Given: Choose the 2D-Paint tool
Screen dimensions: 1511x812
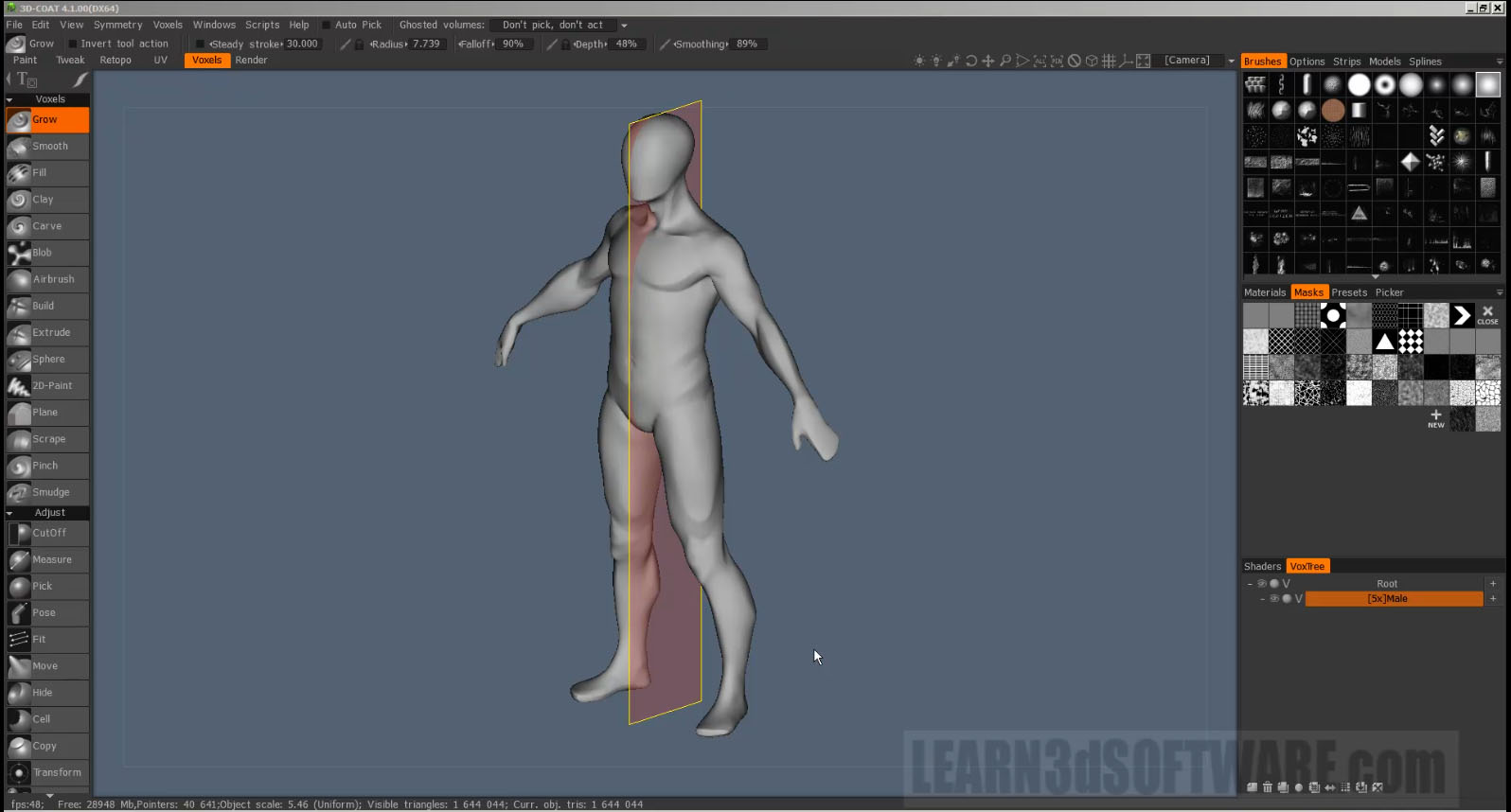Looking at the screenshot, I should [x=47, y=386].
